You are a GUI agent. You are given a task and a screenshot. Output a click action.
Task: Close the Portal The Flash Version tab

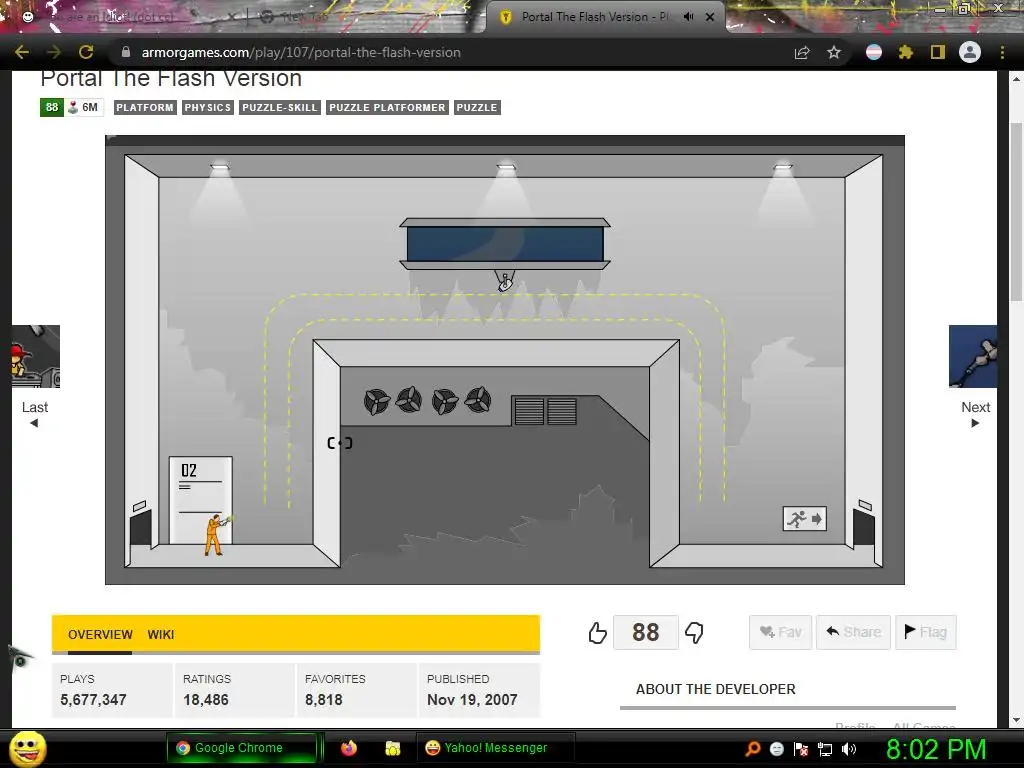710,17
